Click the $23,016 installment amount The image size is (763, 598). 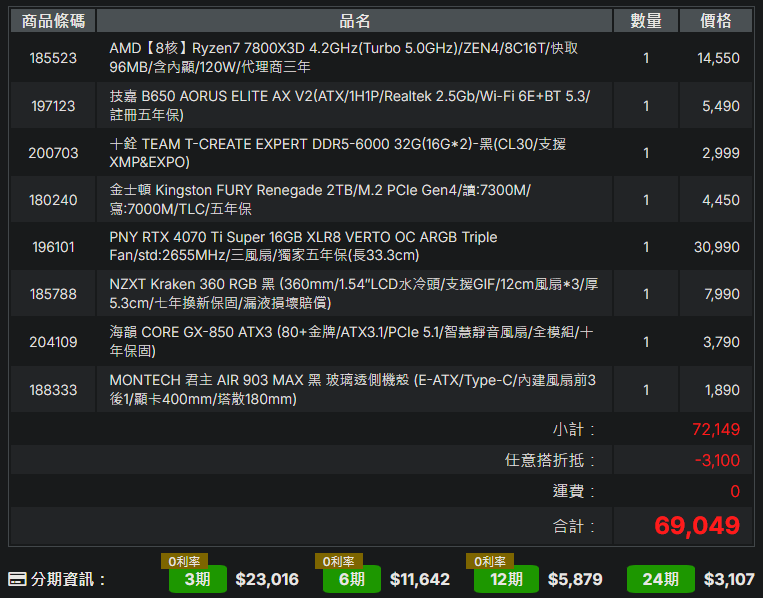coord(267,579)
